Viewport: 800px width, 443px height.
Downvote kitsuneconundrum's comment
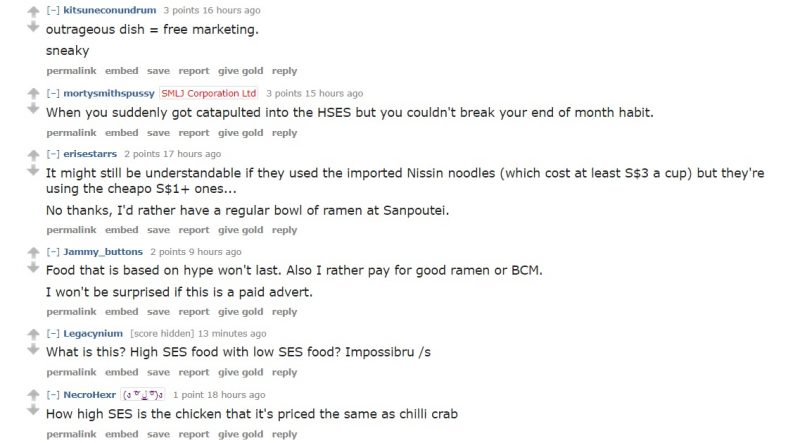coord(33,27)
